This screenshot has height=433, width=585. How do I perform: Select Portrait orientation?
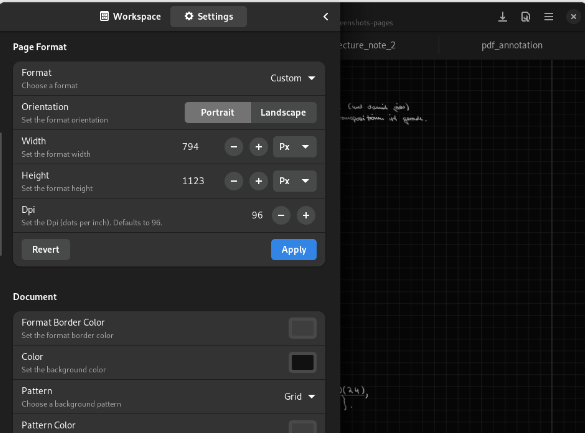(218, 112)
